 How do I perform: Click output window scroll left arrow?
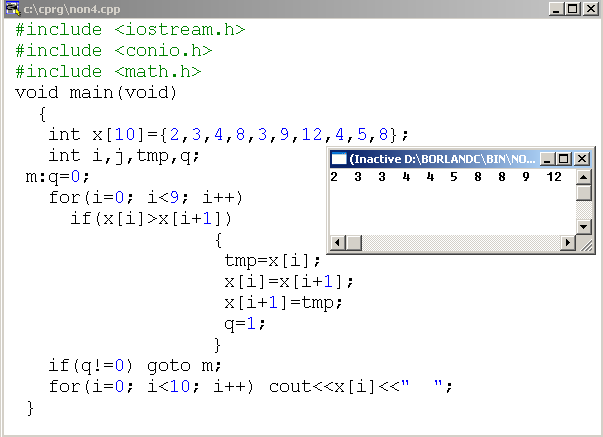[338, 243]
